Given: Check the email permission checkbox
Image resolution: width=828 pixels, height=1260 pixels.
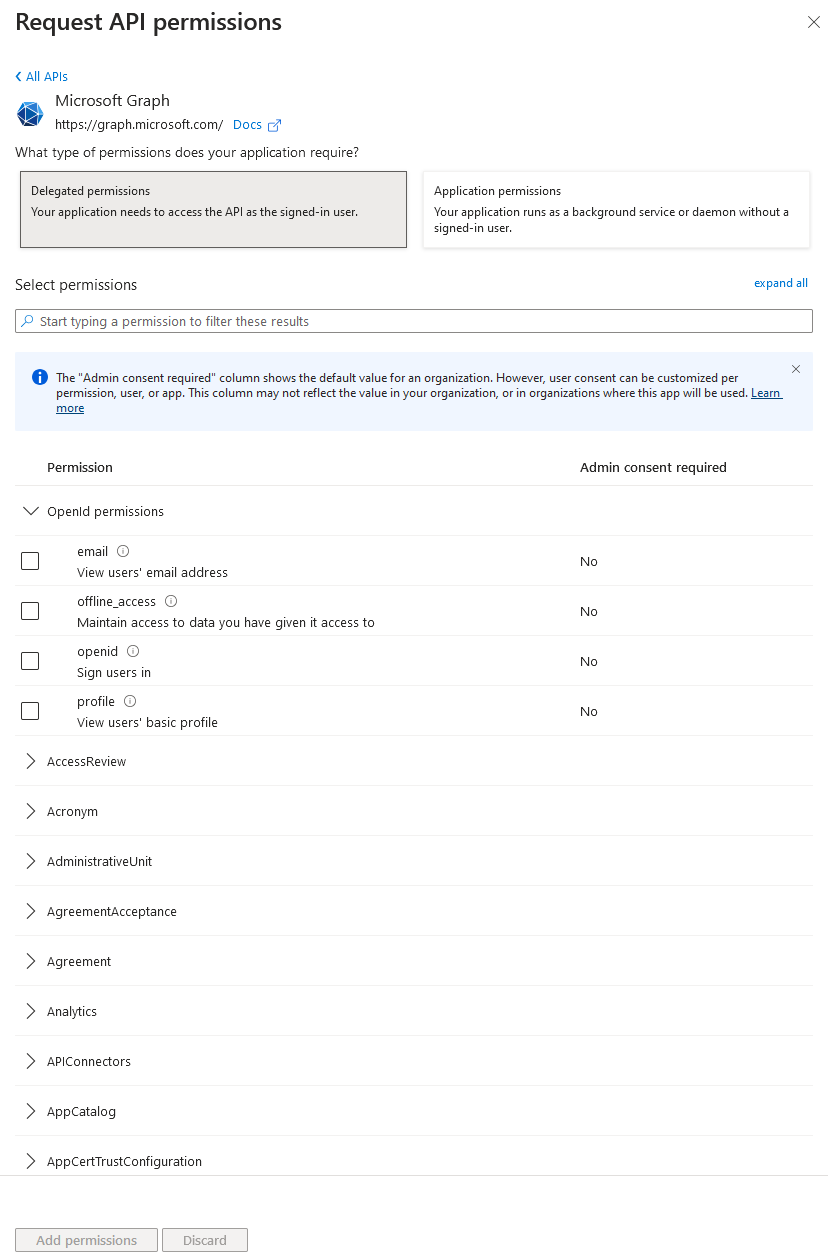Looking at the screenshot, I should pos(30,561).
